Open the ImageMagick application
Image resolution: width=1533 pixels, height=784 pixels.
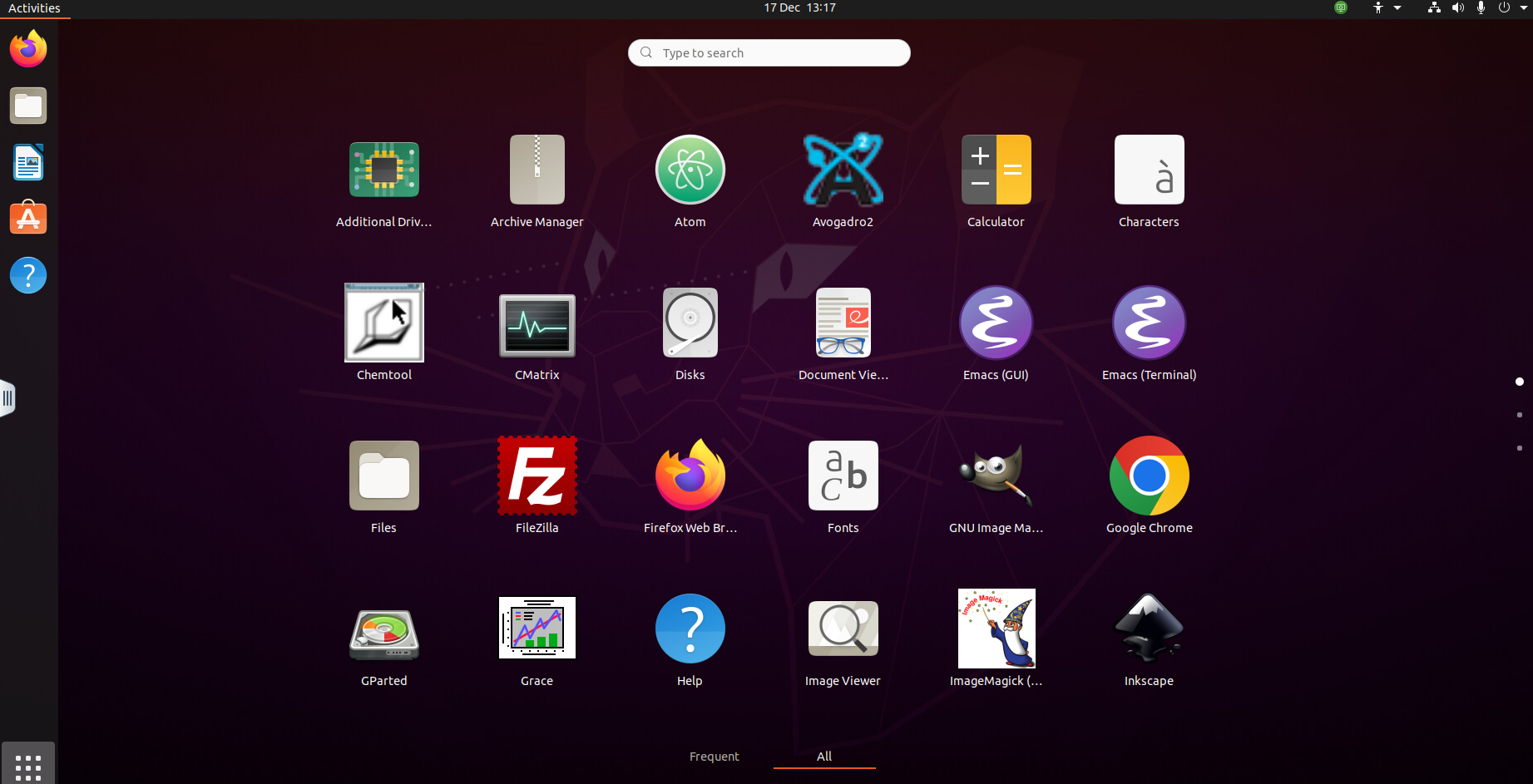996,629
